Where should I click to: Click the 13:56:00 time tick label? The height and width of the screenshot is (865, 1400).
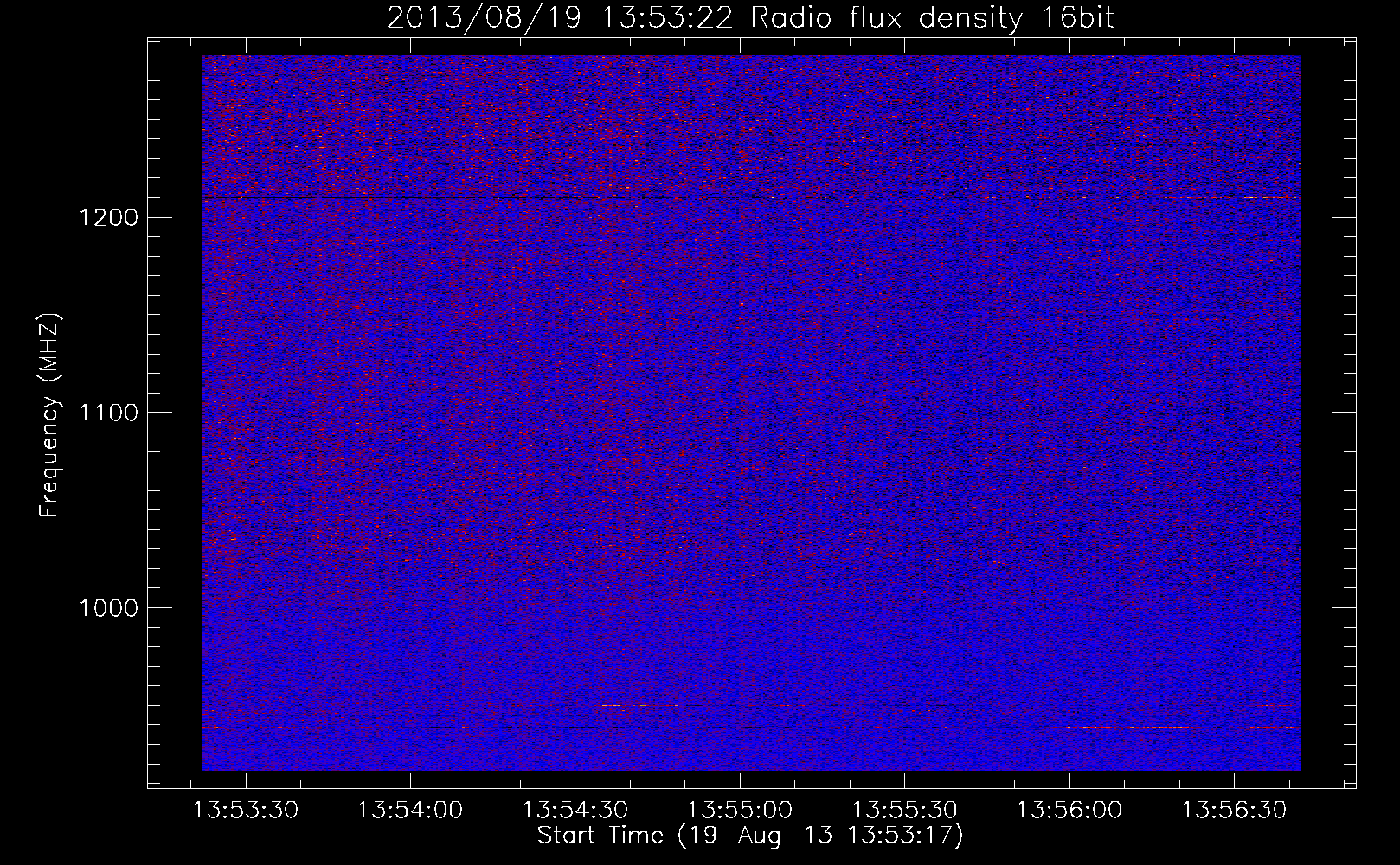(1069, 811)
